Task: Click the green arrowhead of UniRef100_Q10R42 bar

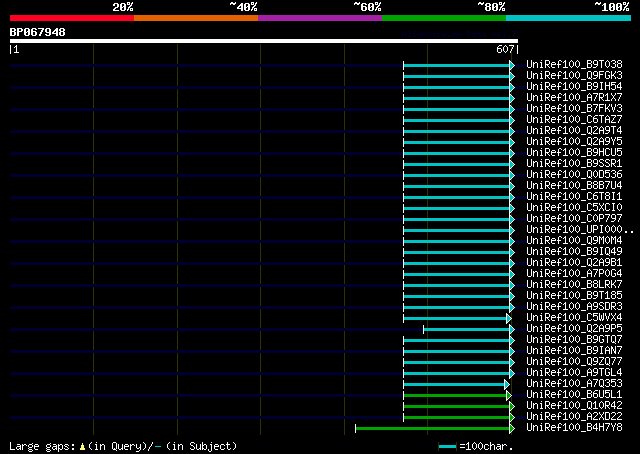Action: (512, 407)
